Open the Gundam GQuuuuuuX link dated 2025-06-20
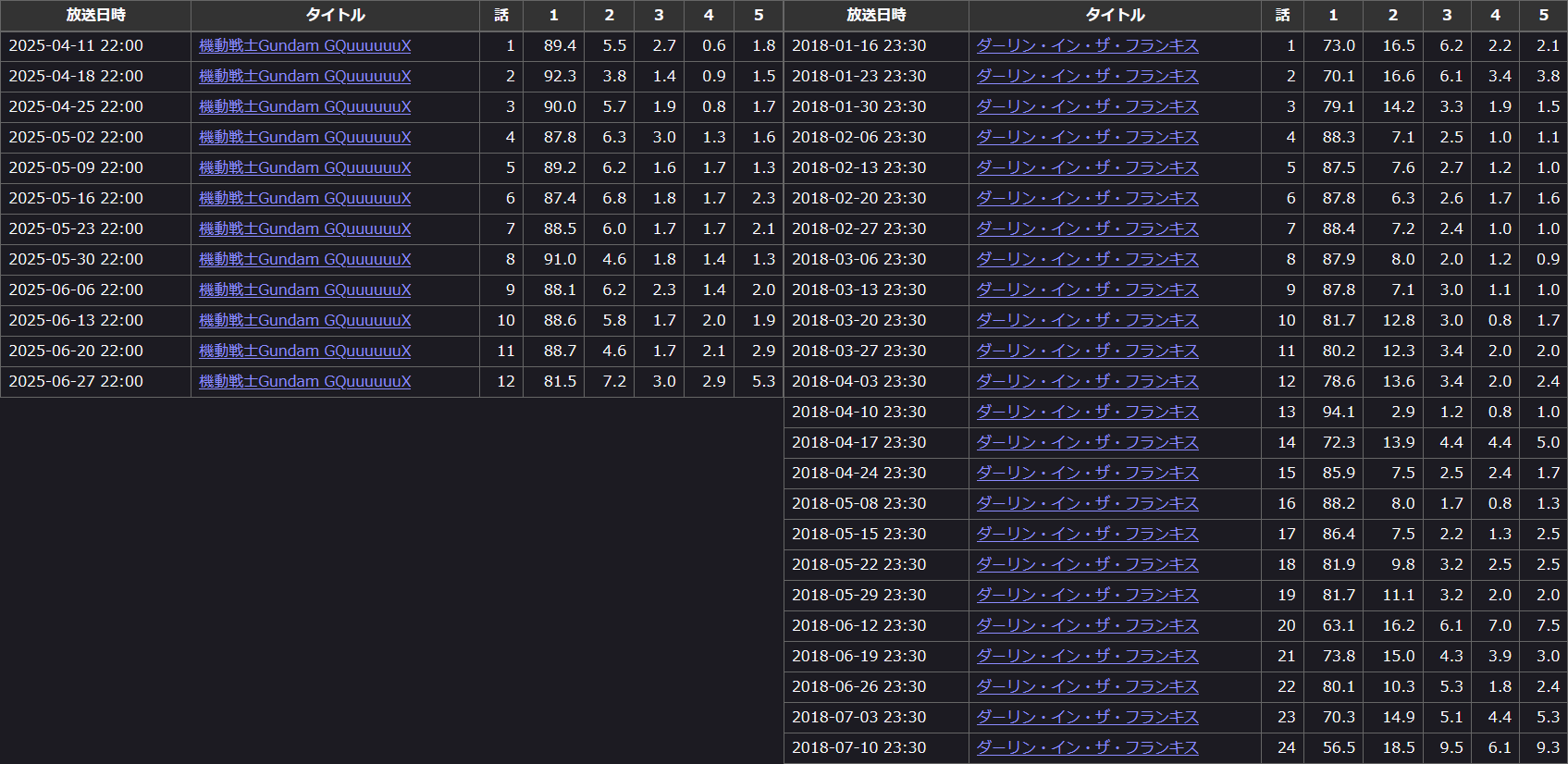1568x764 pixels. click(x=304, y=351)
